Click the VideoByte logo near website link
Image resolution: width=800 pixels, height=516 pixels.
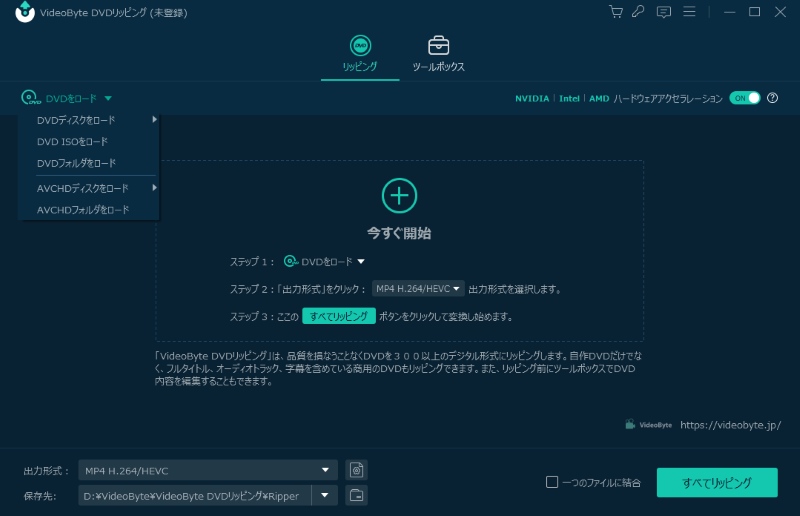(648, 425)
